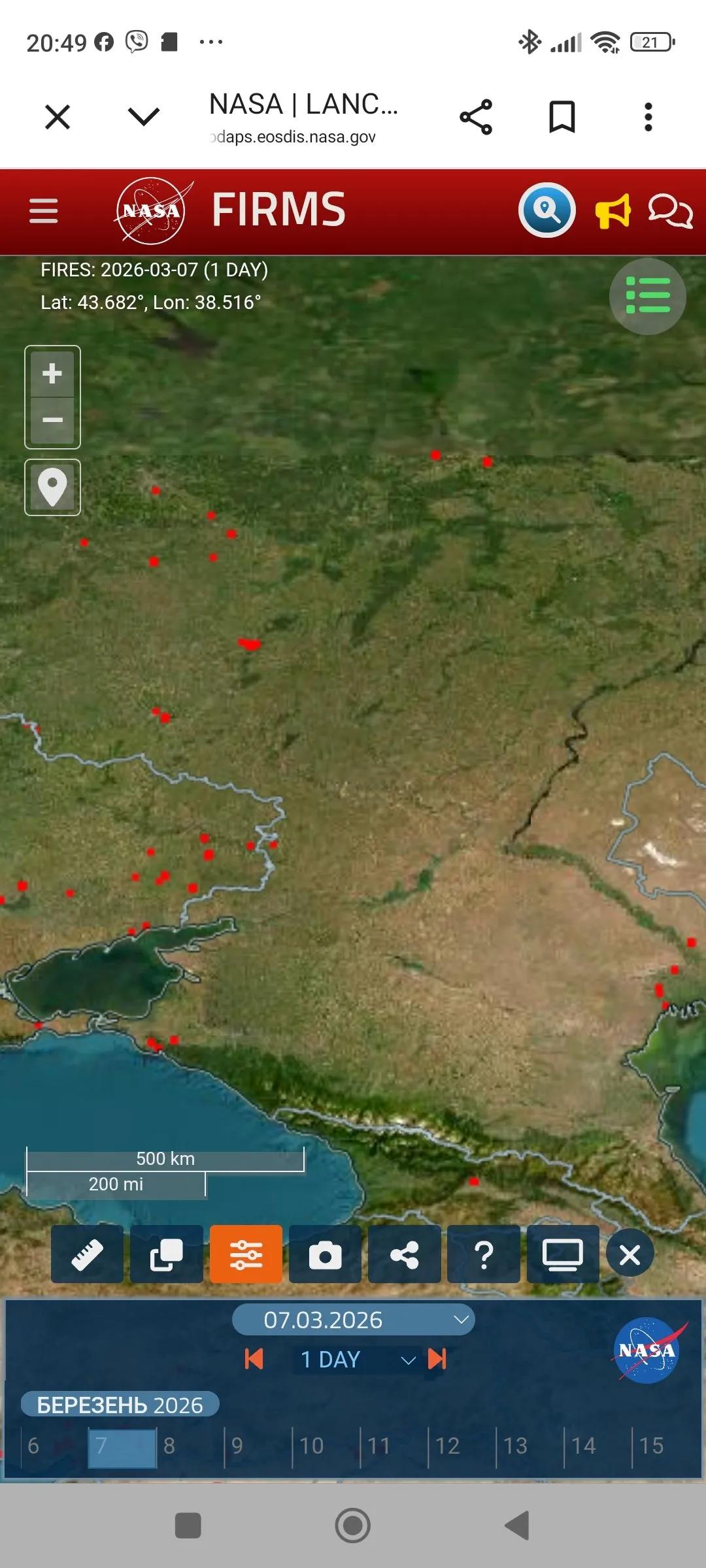This screenshot has height=1568, width=706.
Task: Click the 200 mi scale bar
Action: point(116,1184)
